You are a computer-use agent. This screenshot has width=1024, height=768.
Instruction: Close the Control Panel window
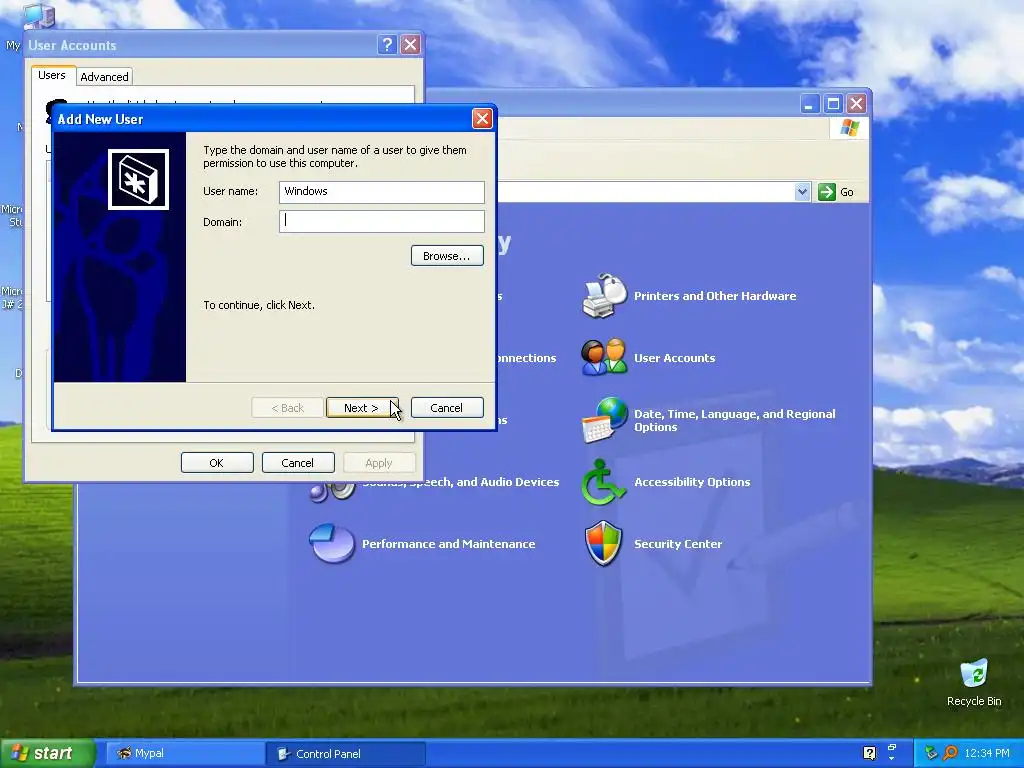[x=856, y=104]
